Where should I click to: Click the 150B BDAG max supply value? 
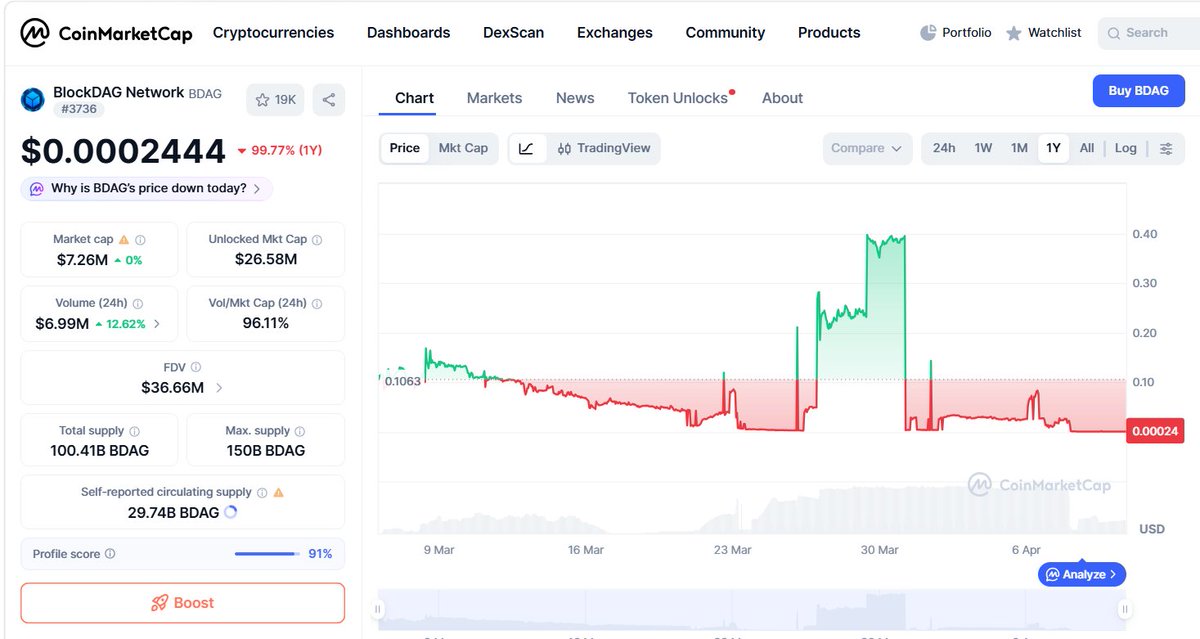click(x=265, y=451)
